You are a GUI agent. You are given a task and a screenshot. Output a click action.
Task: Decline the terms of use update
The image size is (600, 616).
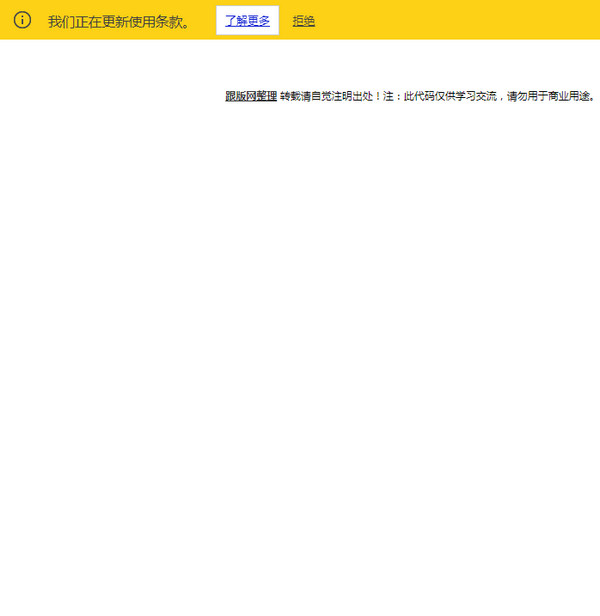coord(304,20)
